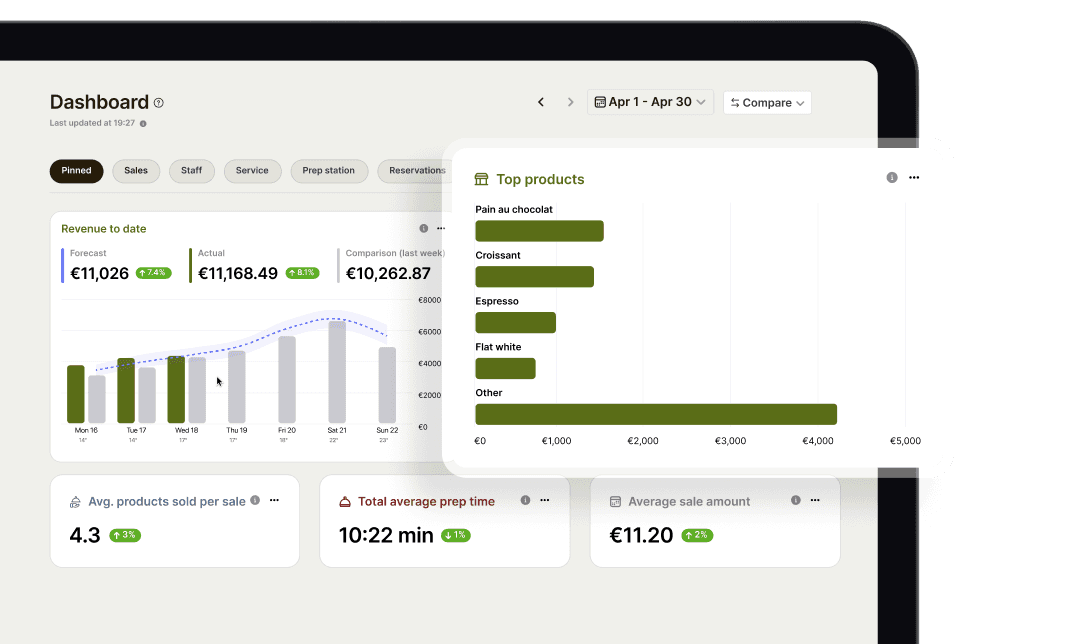Open more options menu on Top products card
The image size is (1066, 644).
tap(914, 177)
